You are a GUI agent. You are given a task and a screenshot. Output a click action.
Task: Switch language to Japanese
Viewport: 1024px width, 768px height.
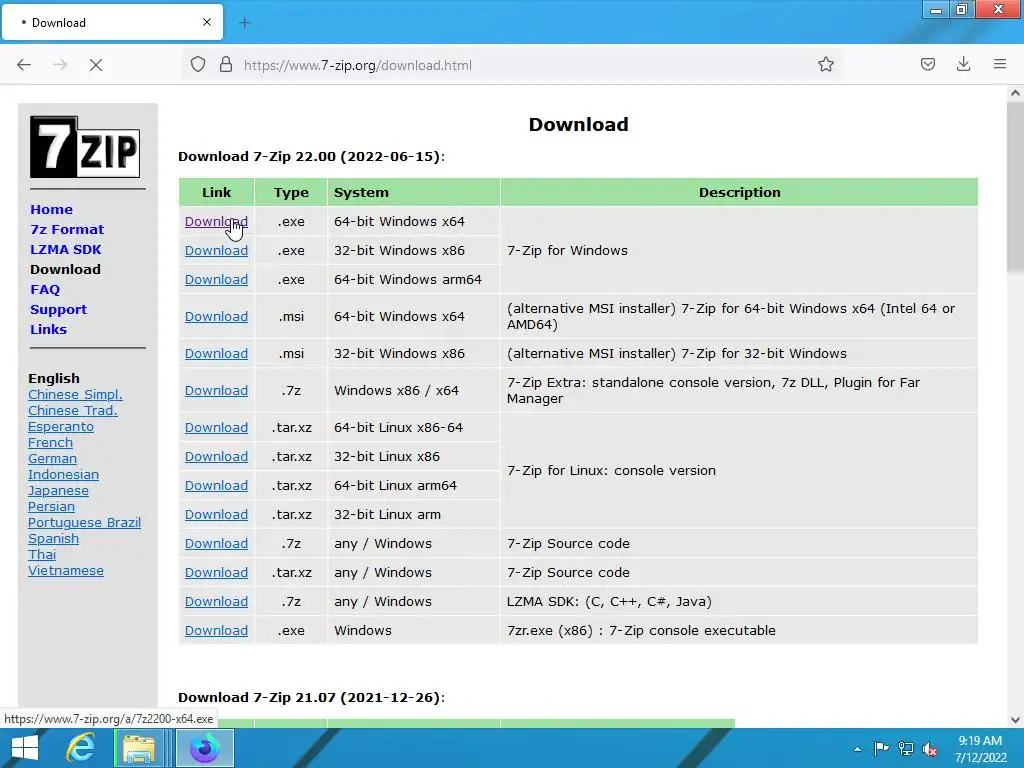click(58, 490)
